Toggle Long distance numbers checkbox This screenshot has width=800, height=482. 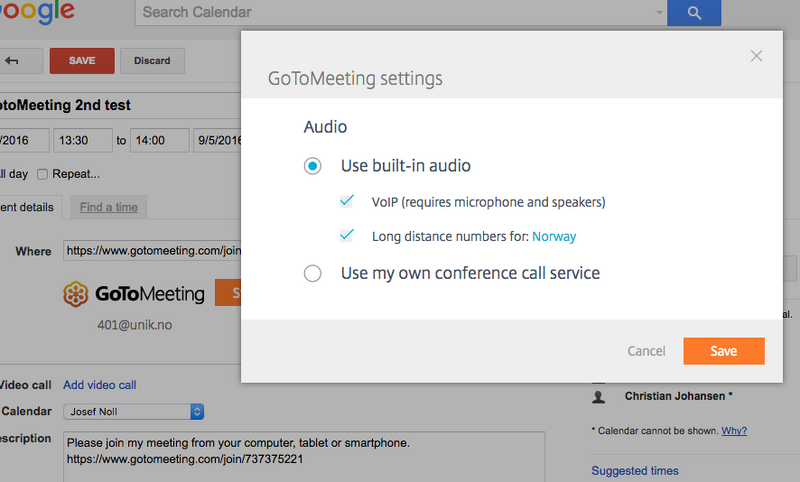click(347, 235)
